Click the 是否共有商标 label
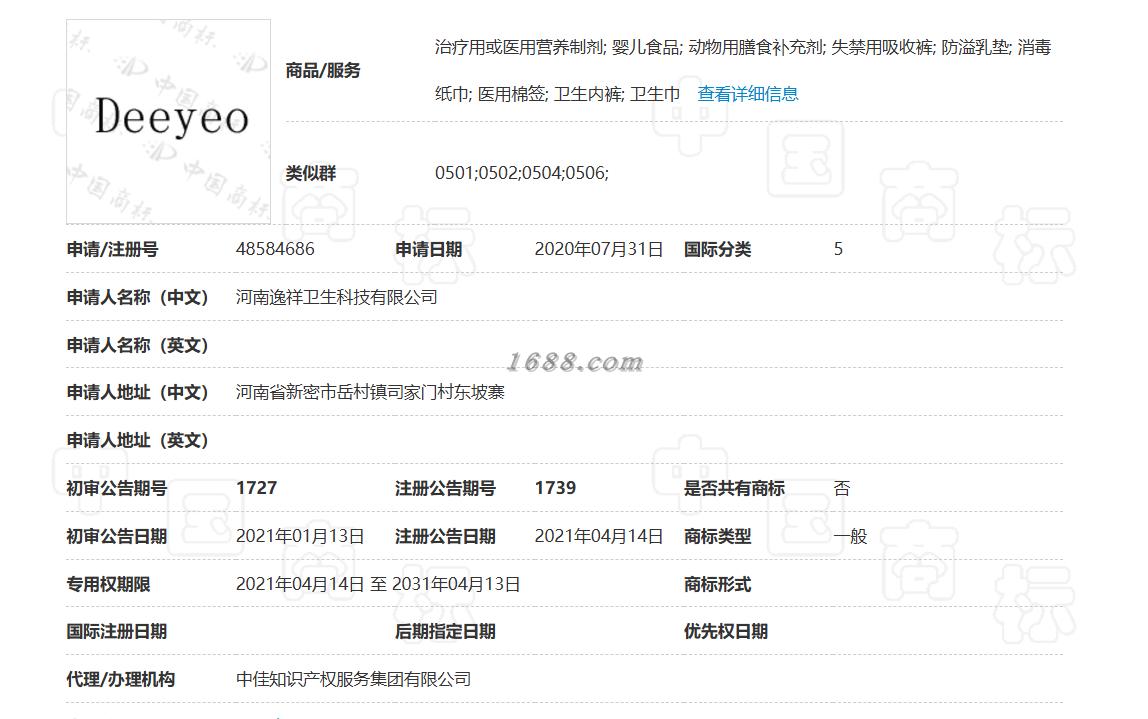 point(734,488)
